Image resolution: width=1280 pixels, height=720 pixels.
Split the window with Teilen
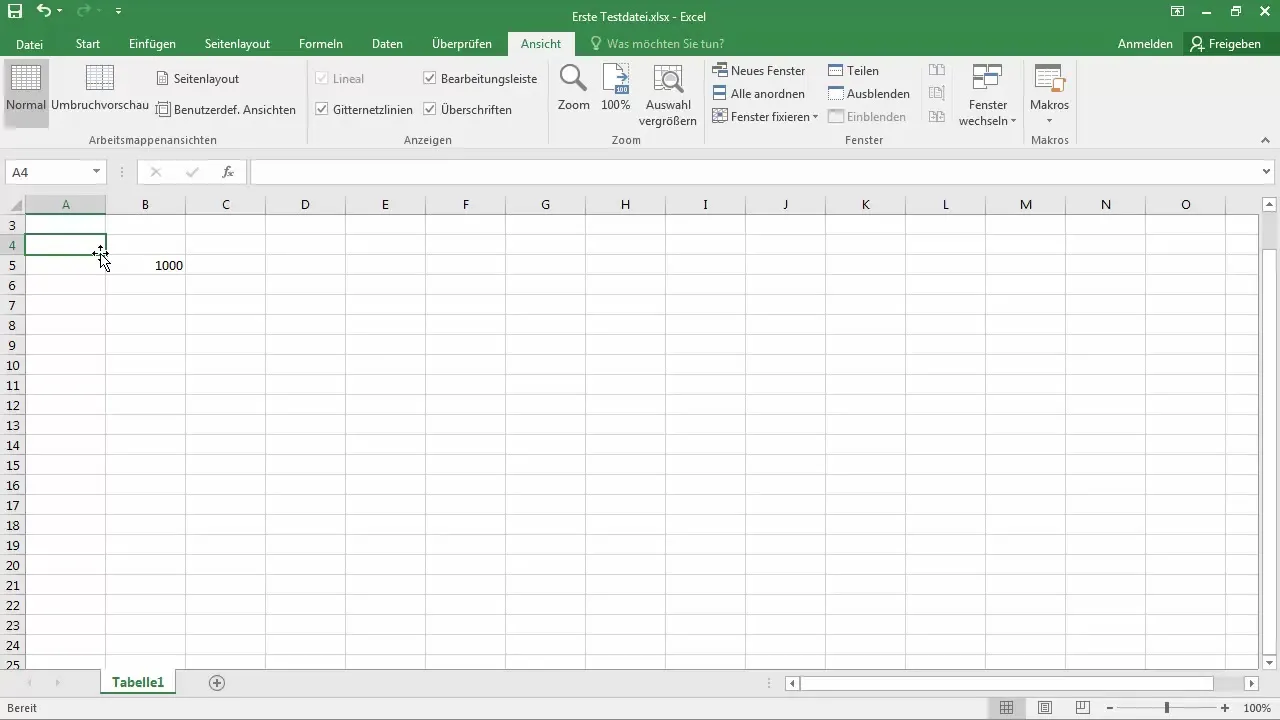[853, 71]
